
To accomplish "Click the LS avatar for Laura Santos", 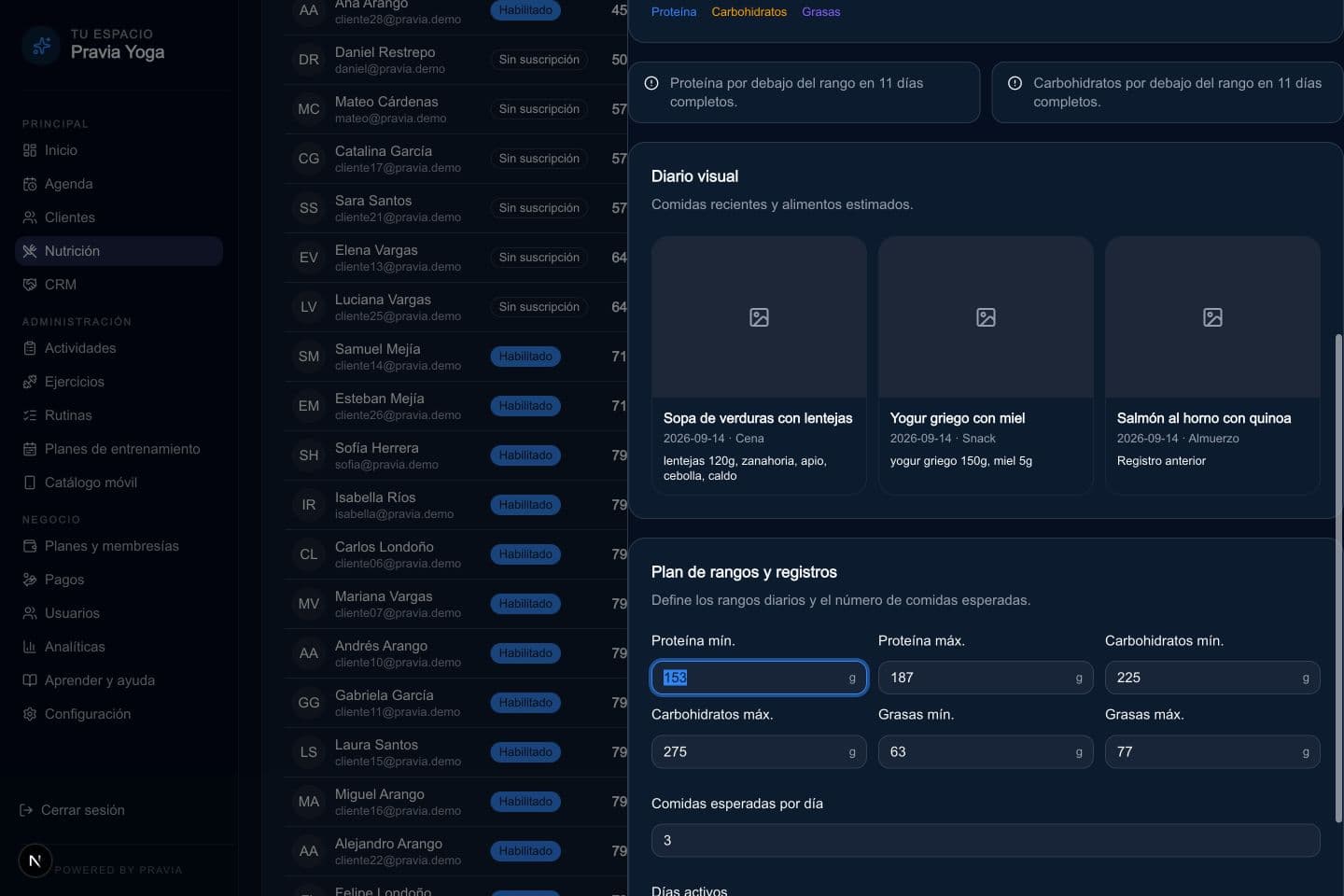I will pos(309,752).
